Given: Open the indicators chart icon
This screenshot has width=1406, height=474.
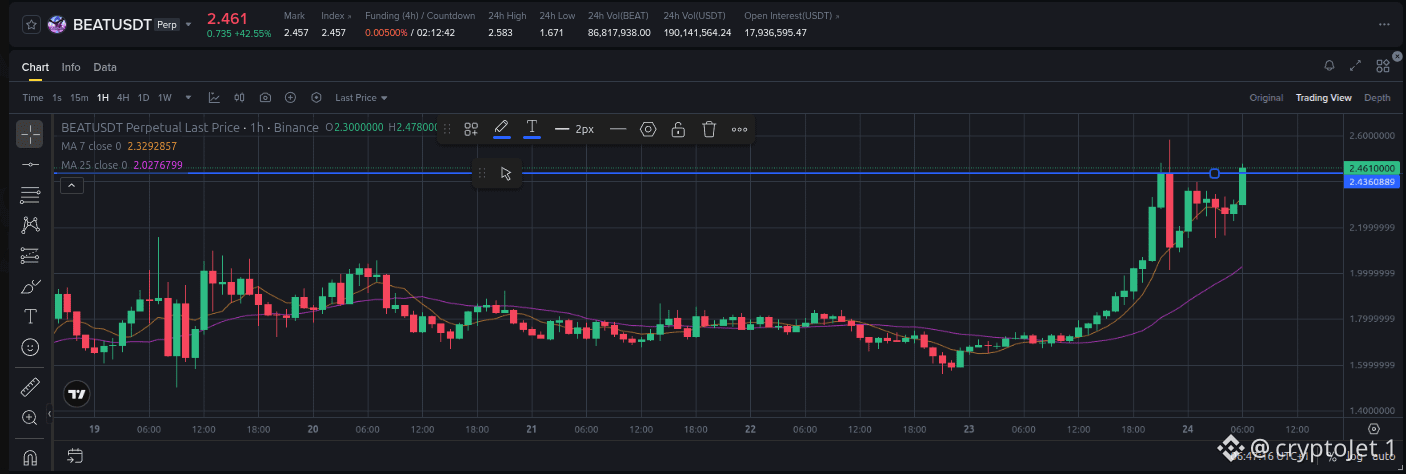Looking at the screenshot, I should 214,97.
